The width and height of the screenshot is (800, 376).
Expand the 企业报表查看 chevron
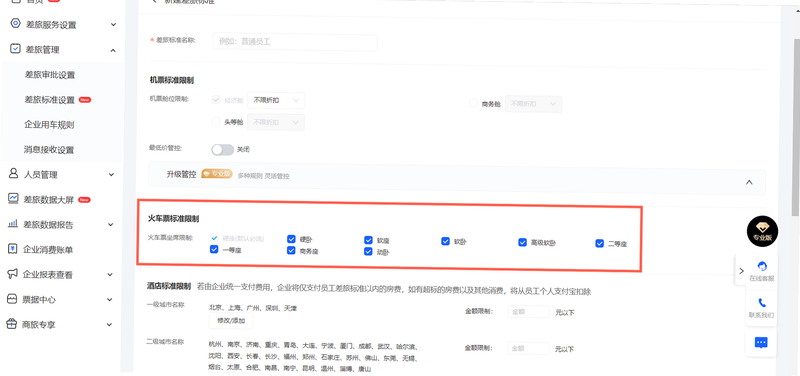[x=110, y=275]
